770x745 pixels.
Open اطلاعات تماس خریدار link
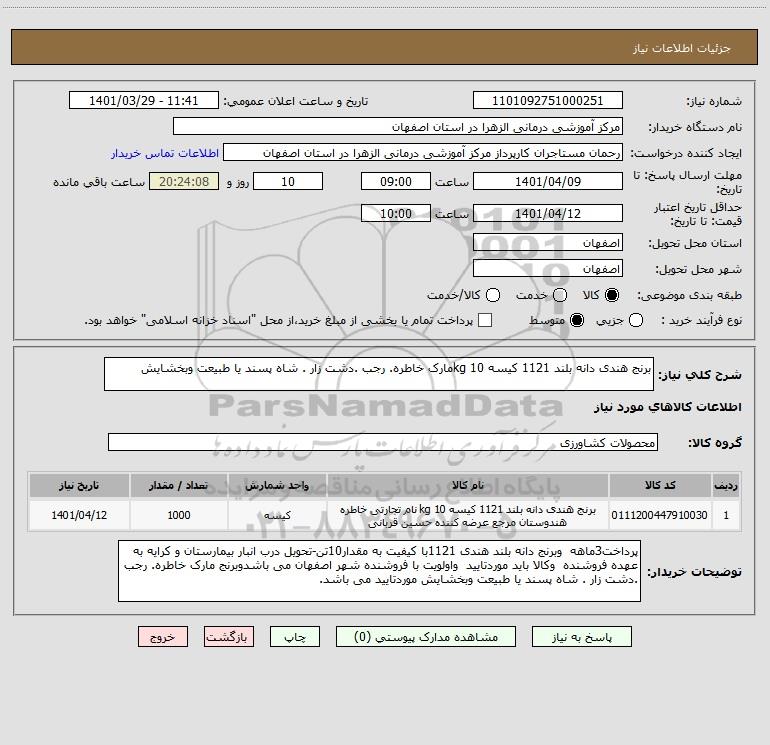pyautogui.click(x=165, y=153)
